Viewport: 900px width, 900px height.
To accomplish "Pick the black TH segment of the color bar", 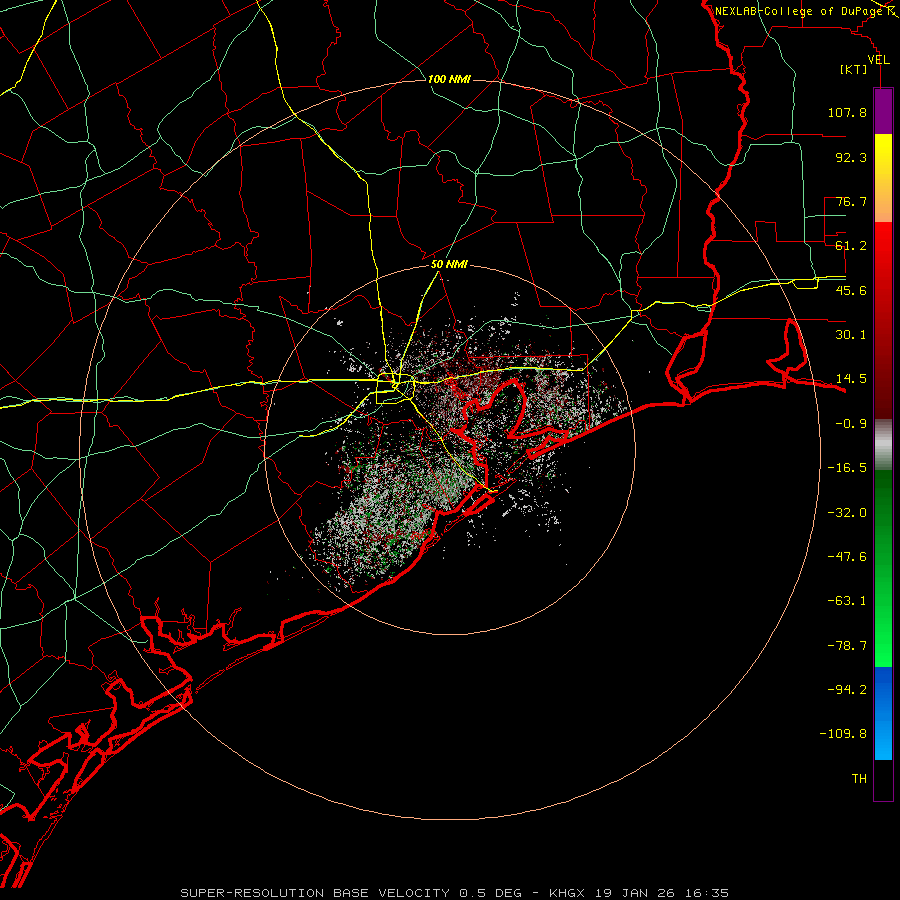I will (x=883, y=780).
